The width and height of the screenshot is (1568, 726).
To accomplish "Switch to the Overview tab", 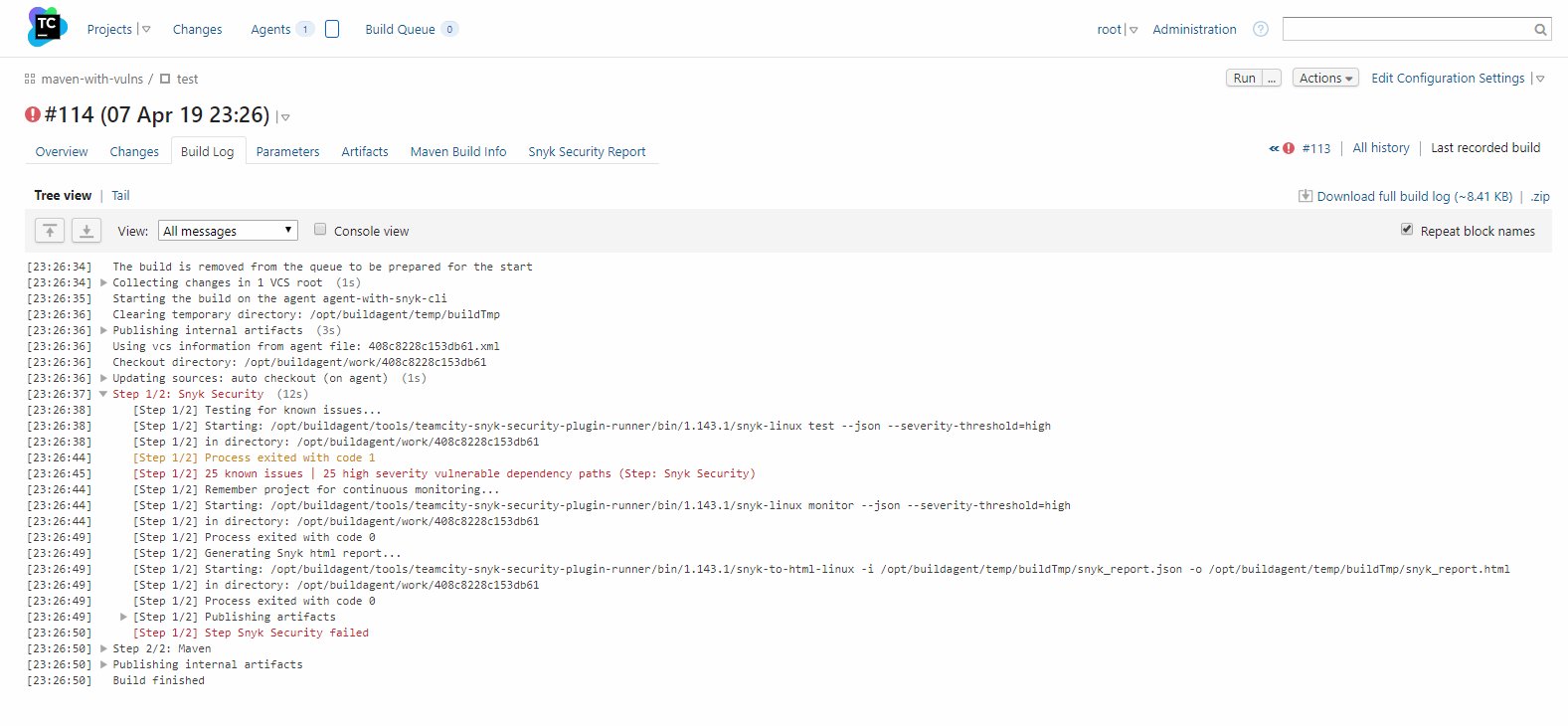I will (x=62, y=151).
